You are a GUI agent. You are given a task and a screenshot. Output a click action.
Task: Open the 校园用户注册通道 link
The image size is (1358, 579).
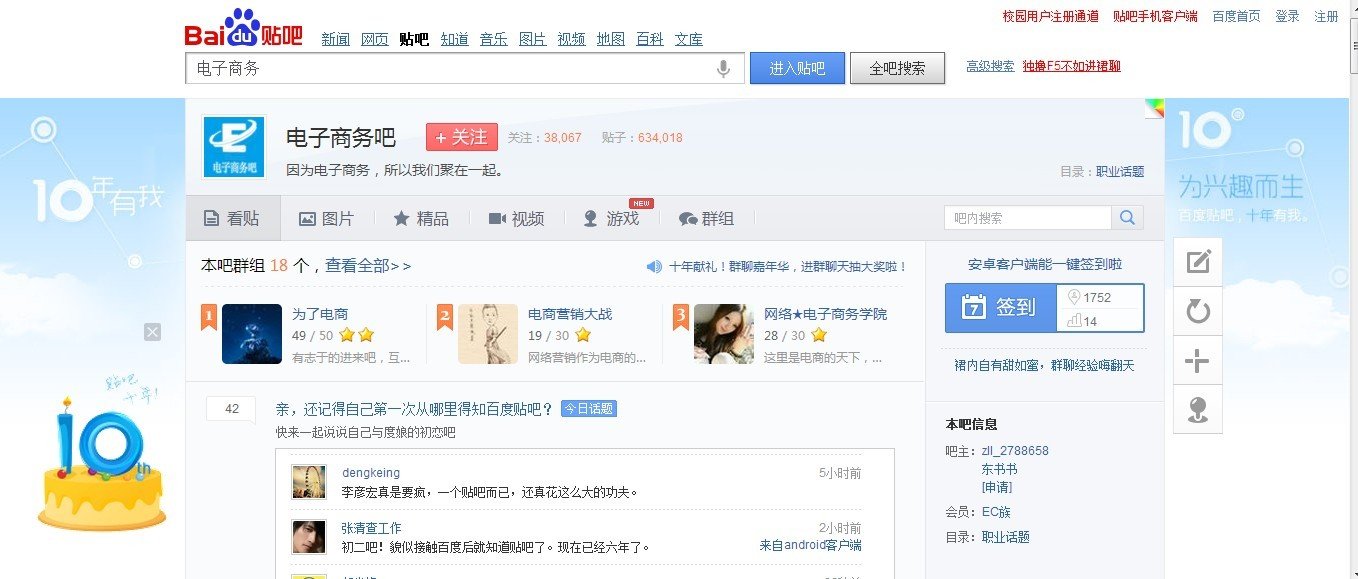(1051, 16)
